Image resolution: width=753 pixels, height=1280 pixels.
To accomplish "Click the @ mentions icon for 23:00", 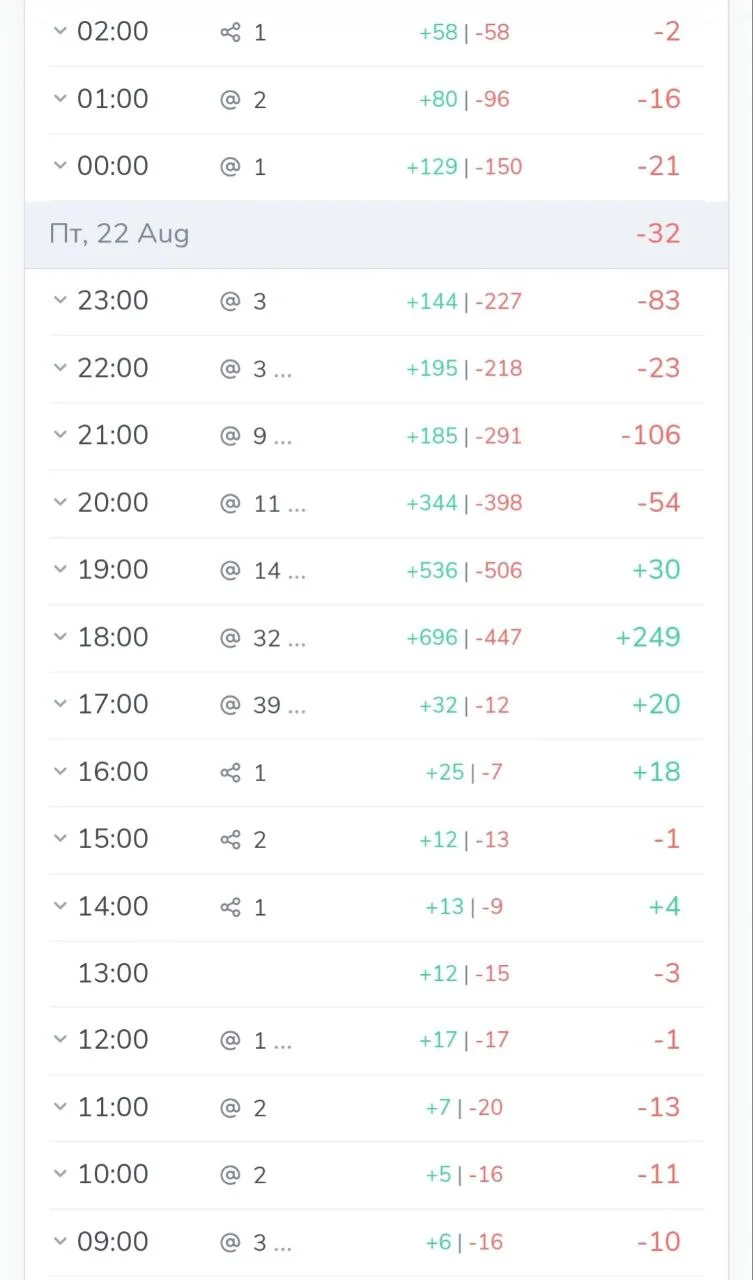I will point(230,301).
